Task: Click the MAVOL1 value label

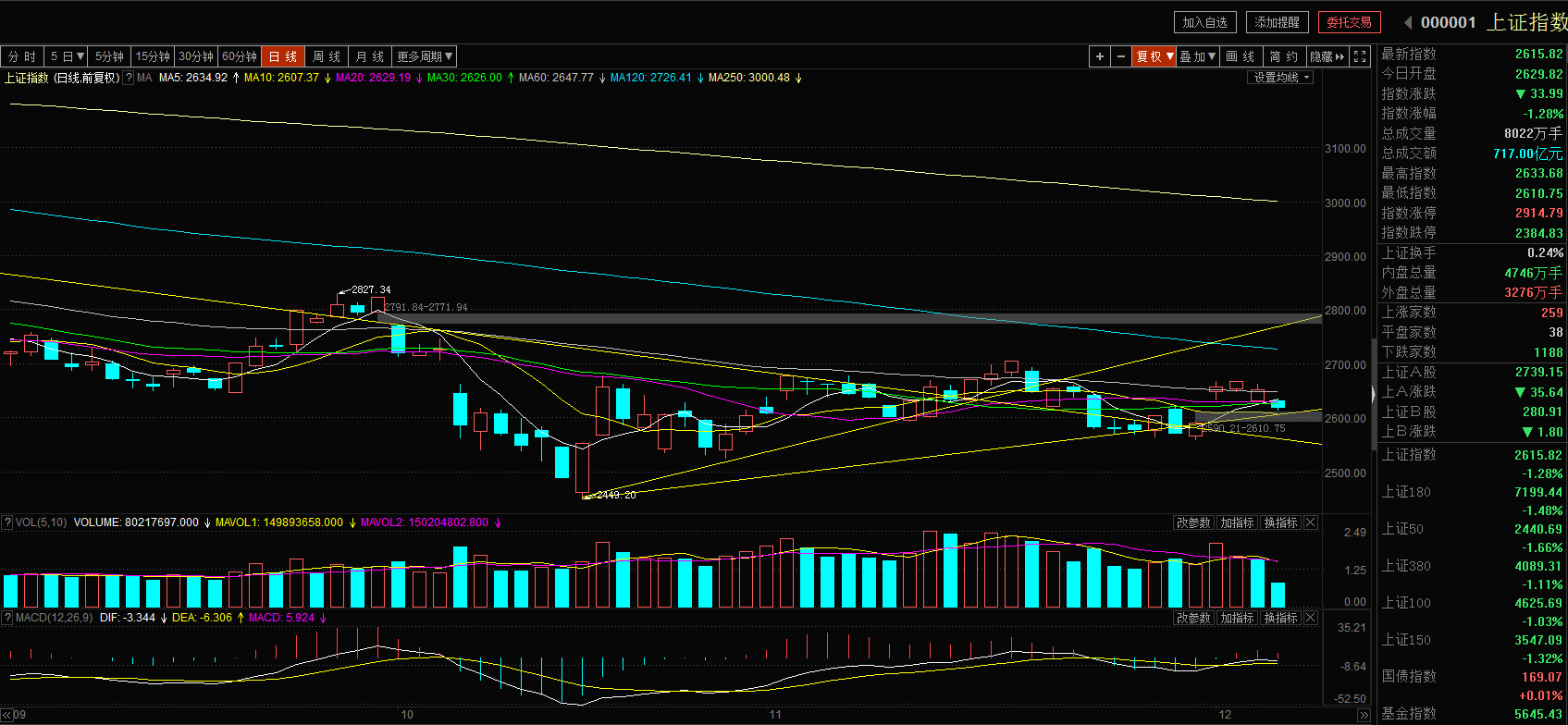Action: [x=279, y=522]
